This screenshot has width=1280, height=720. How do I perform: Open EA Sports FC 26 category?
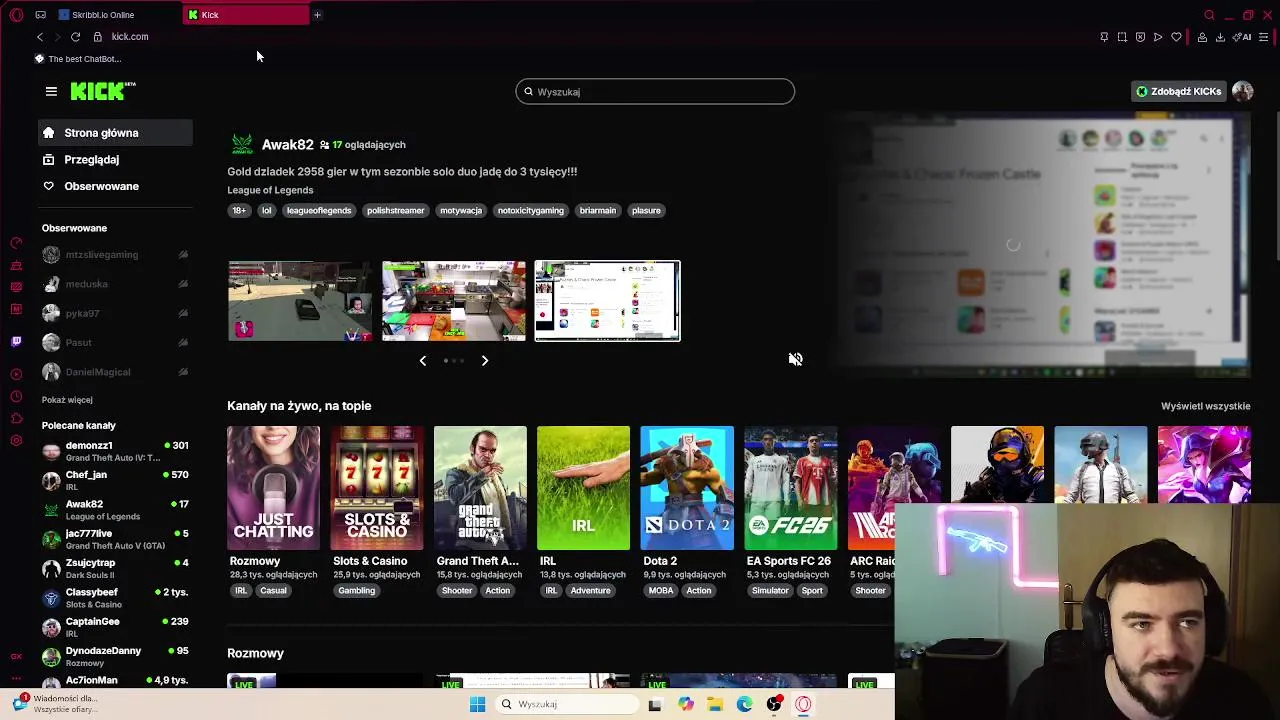[790, 488]
